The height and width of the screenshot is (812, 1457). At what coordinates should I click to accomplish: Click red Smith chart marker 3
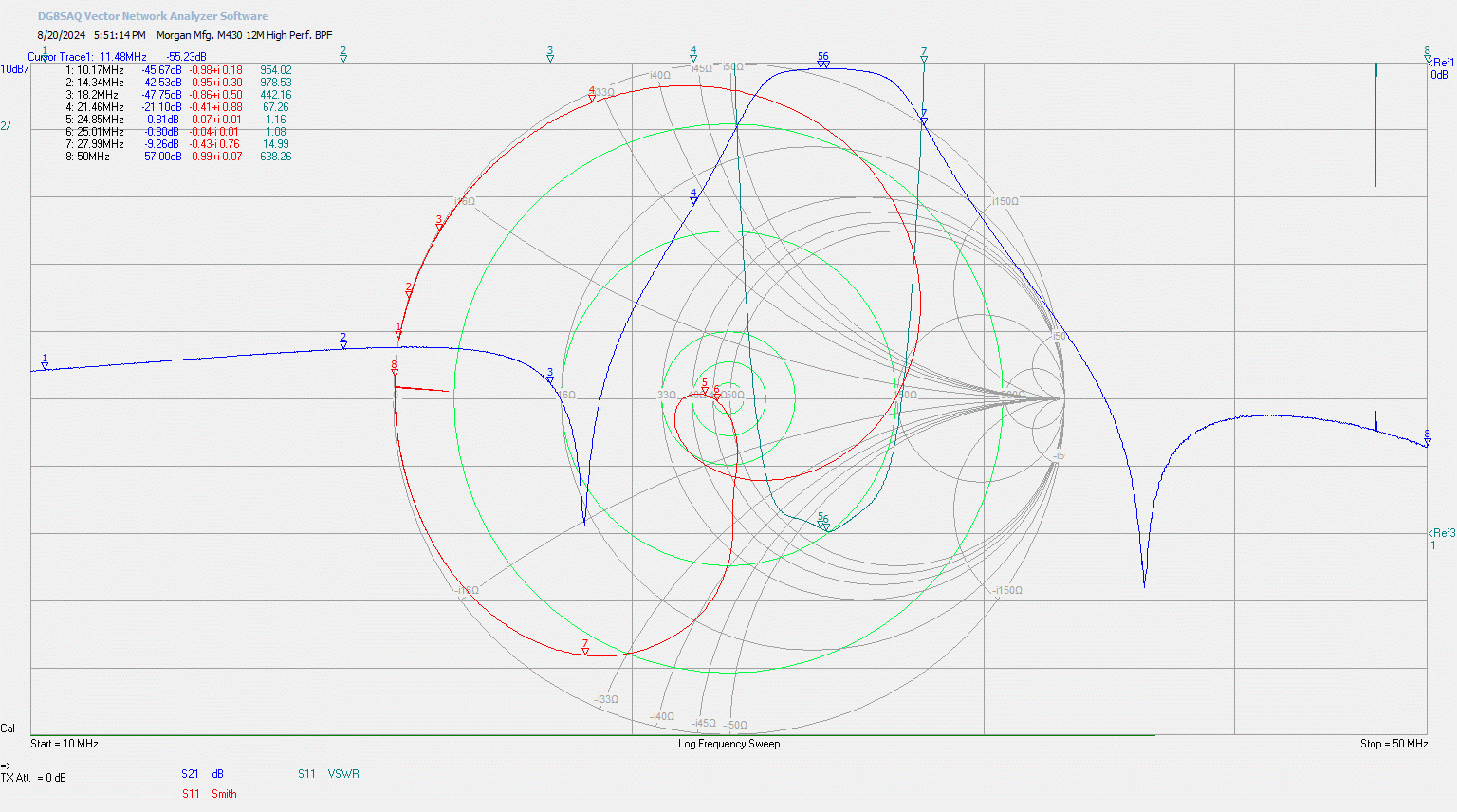[439, 223]
